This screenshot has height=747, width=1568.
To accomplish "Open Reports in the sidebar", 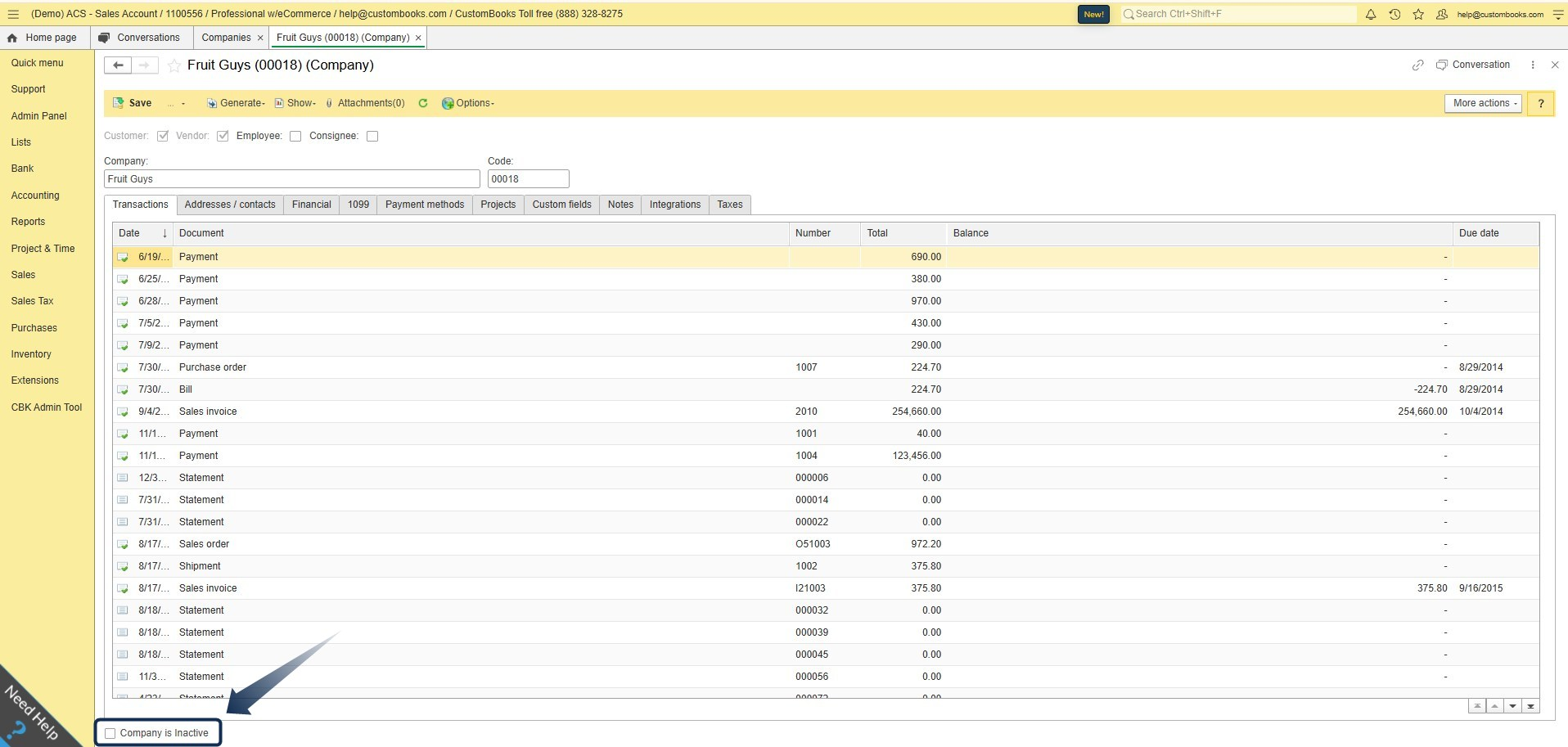I will [x=28, y=222].
